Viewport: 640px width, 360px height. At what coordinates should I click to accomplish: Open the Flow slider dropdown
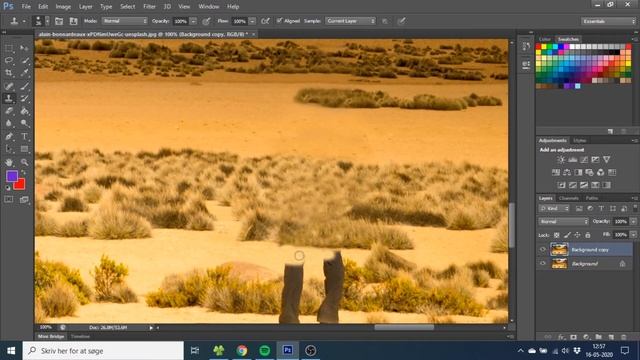pyautogui.click(x=252, y=21)
